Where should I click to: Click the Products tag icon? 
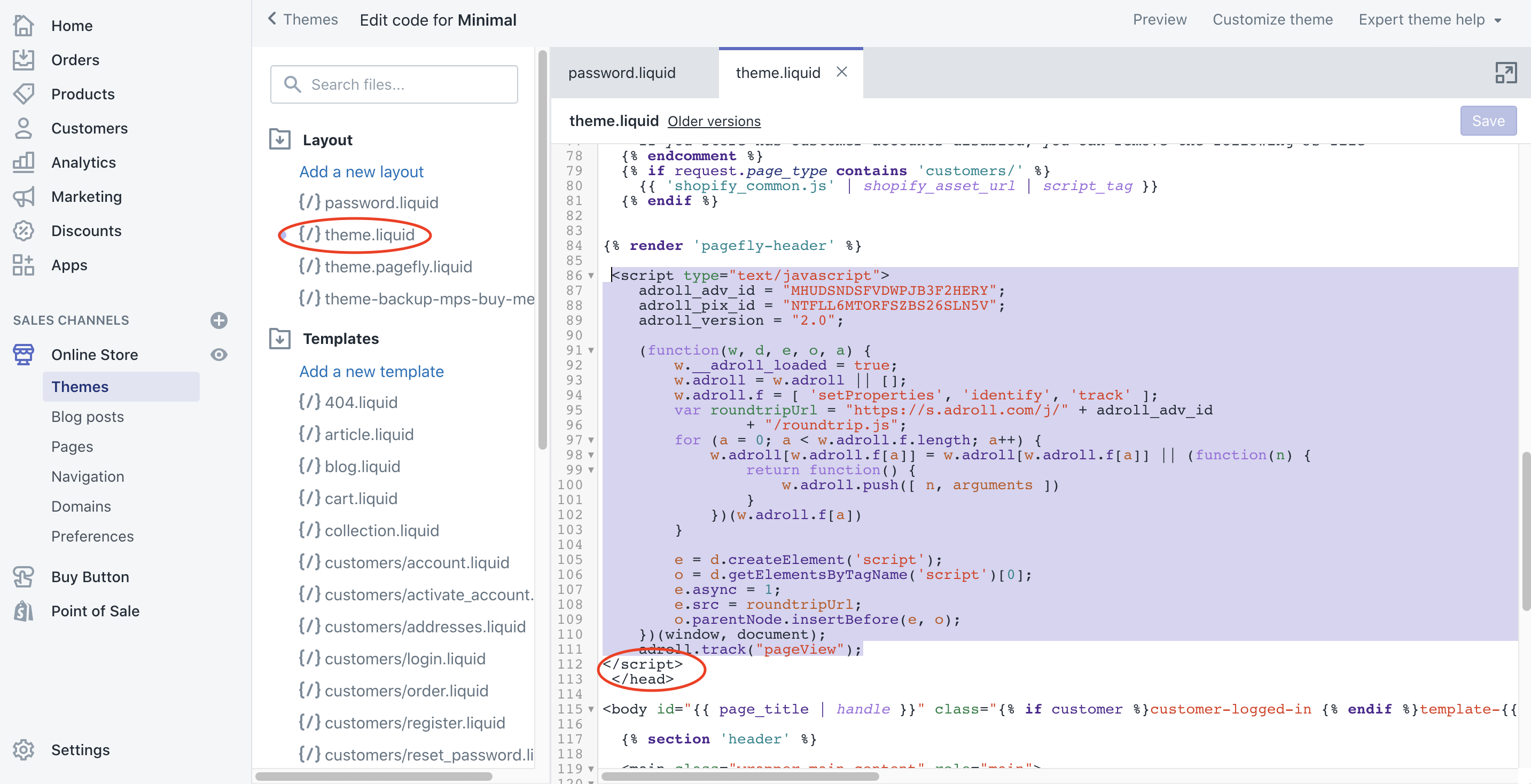23,94
